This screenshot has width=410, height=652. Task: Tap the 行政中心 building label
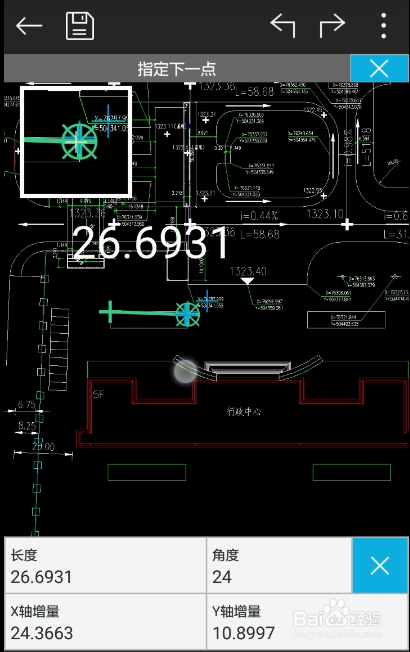pos(244,412)
